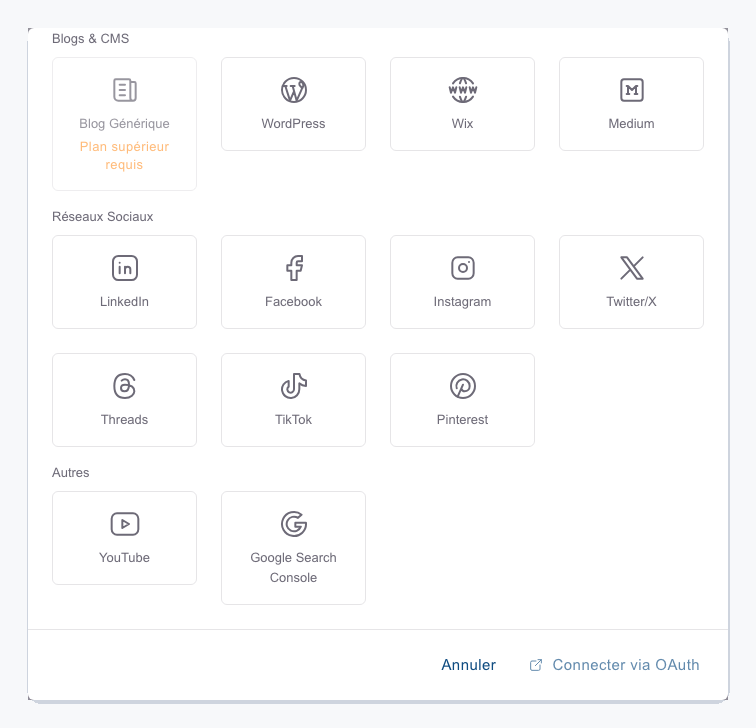
Task: Click the 'Autres' section heading
Action: pos(71,473)
